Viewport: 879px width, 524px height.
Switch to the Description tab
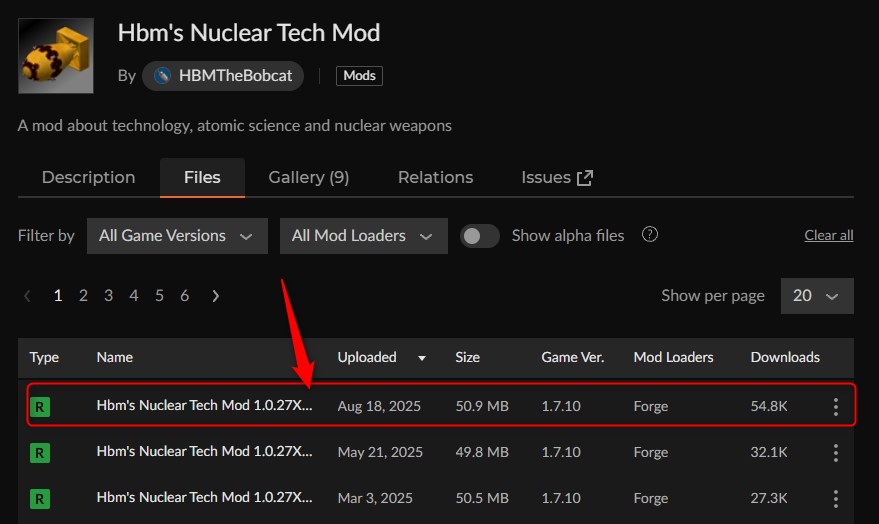[89, 178]
